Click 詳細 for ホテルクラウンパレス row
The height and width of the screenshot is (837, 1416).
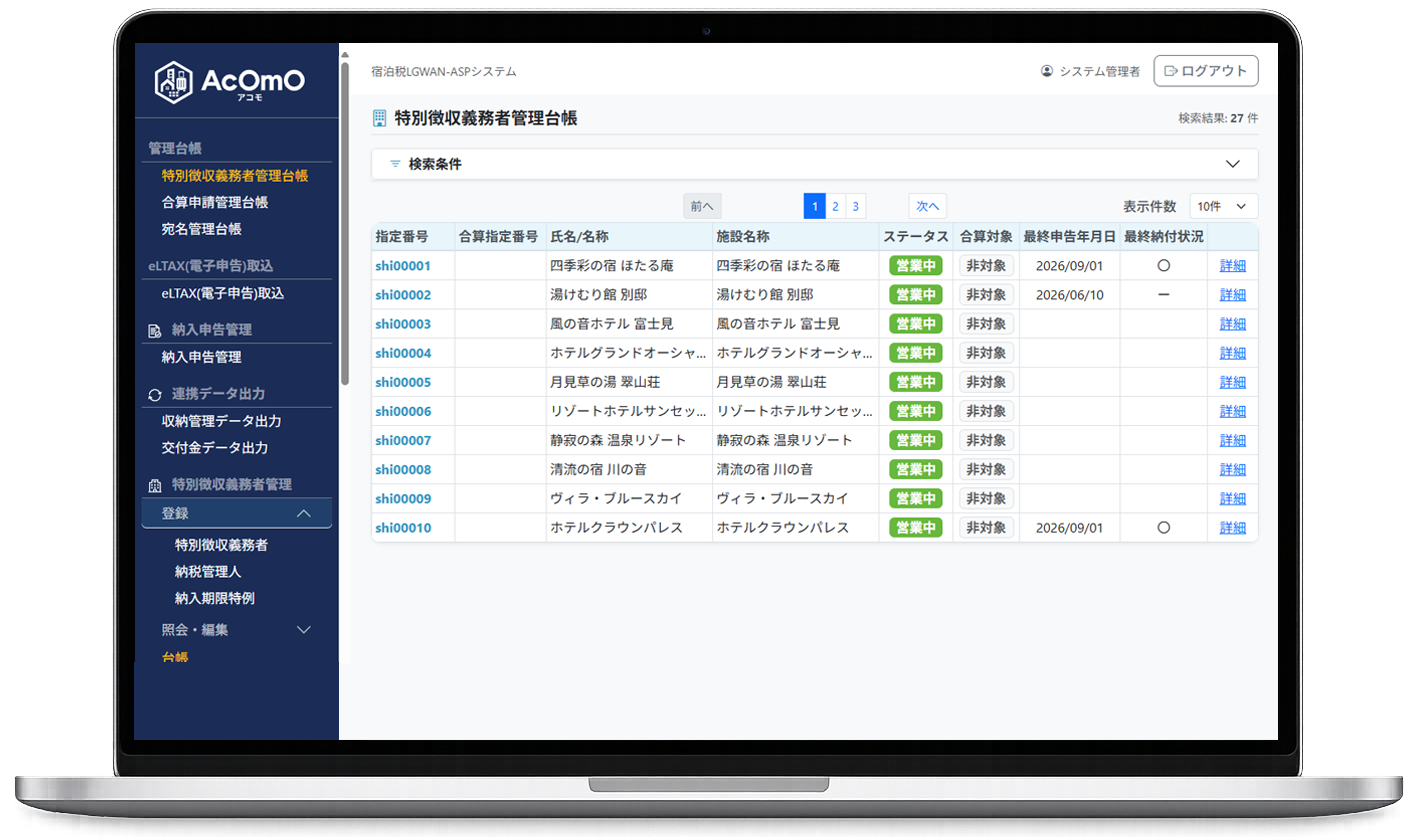tap(1233, 527)
